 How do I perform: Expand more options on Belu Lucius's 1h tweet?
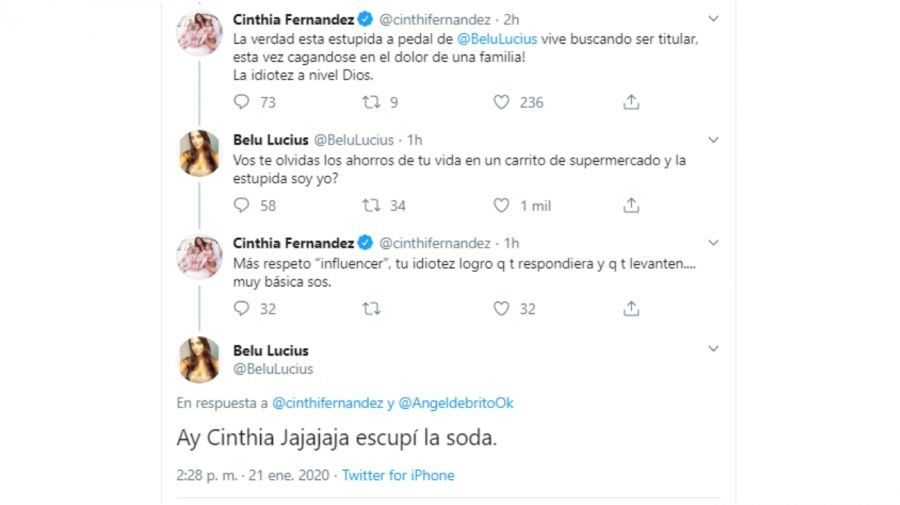pos(713,140)
